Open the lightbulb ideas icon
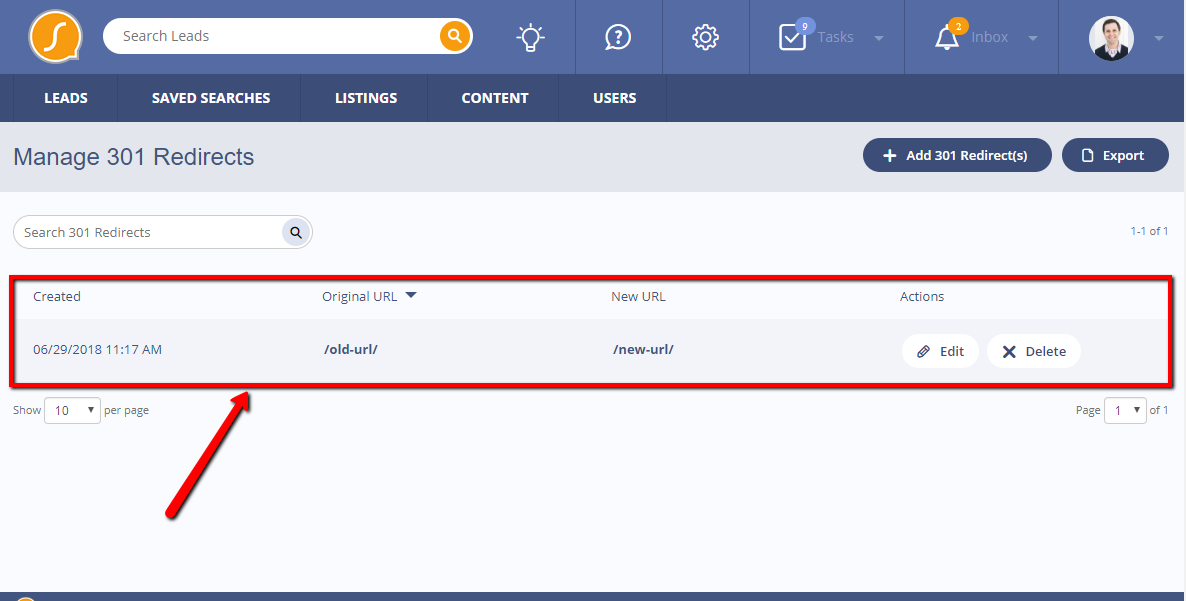The width and height of the screenshot is (1186, 601). click(530, 37)
